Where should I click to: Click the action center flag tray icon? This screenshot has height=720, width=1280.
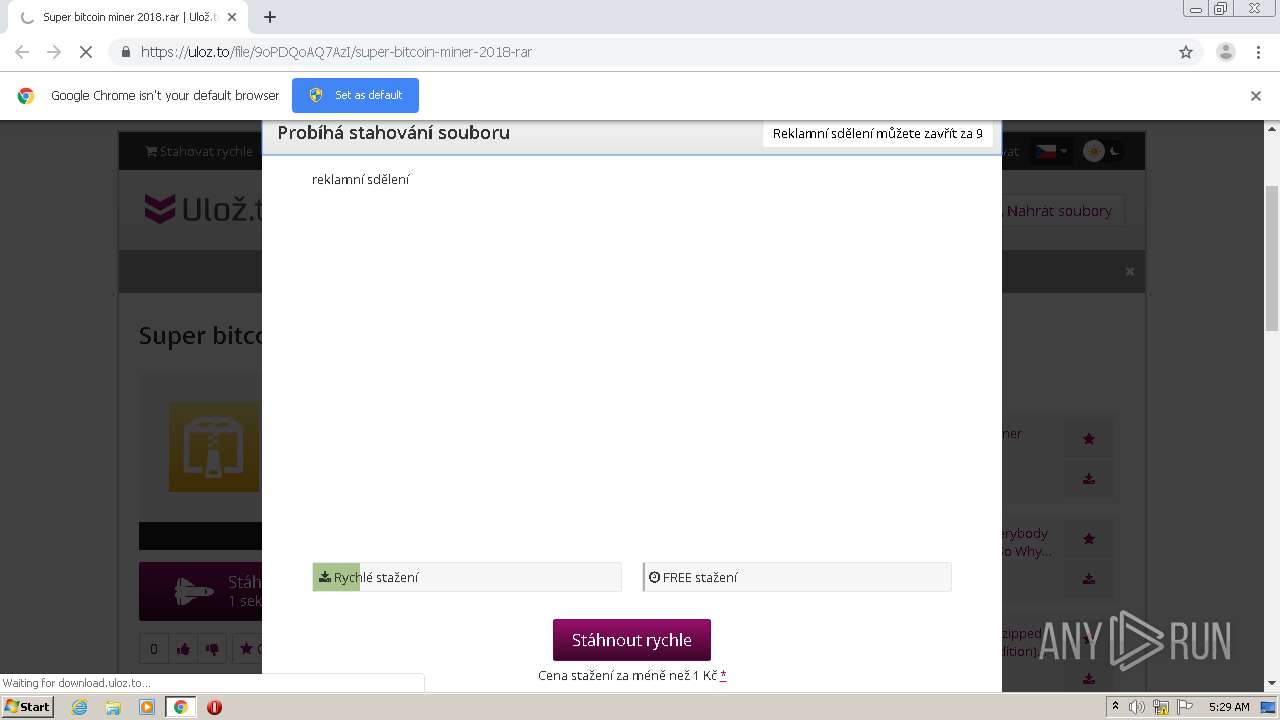point(1183,707)
